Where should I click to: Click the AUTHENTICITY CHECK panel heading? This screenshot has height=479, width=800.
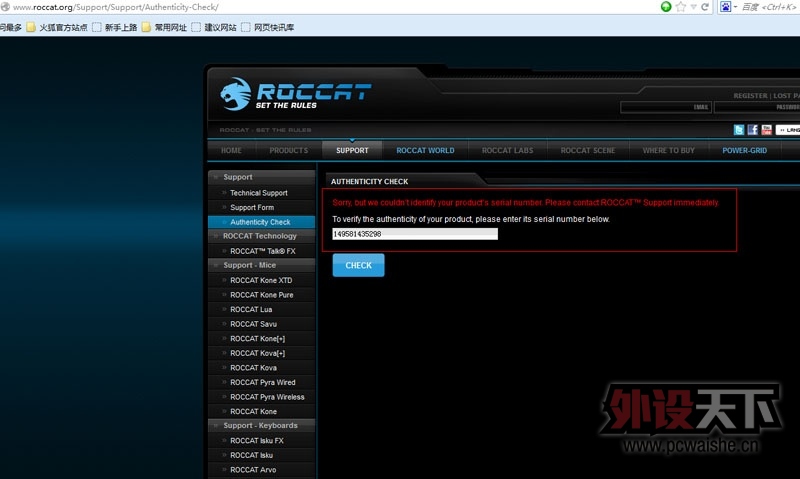tap(369, 181)
